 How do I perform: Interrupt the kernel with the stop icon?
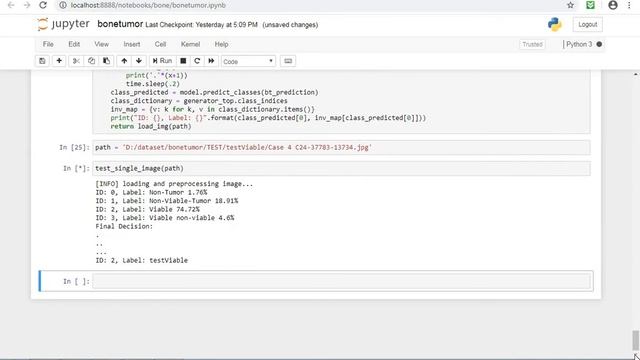coord(183,61)
